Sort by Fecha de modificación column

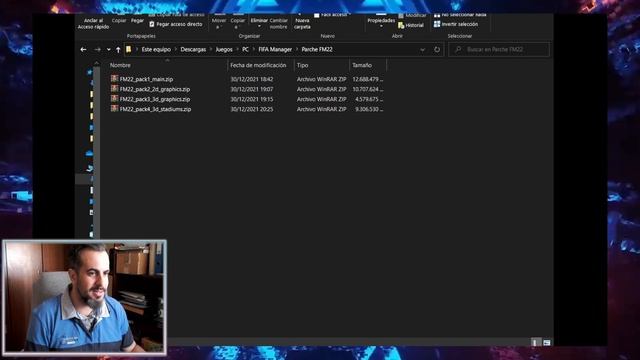click(258, 65)
